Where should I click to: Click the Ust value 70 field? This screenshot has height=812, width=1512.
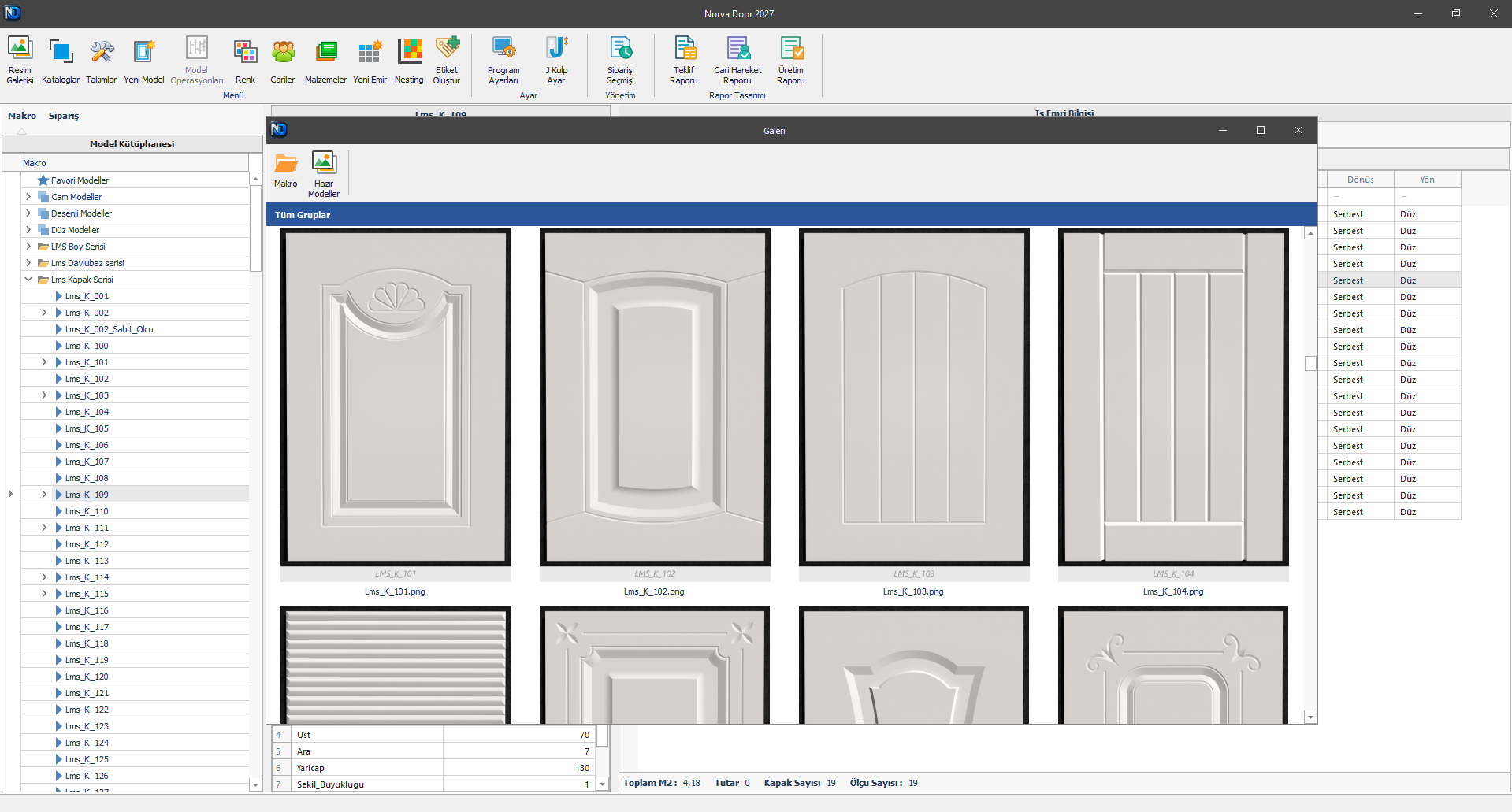click(x=518, y=735)
